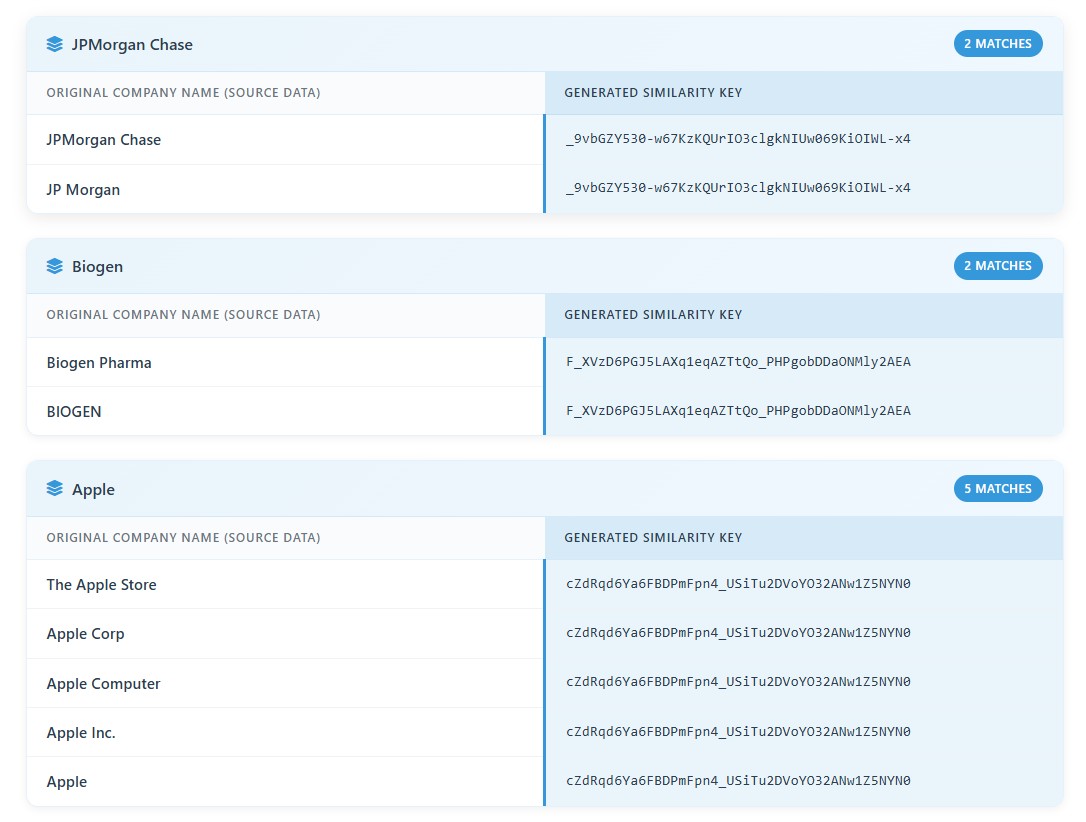The width and height of the screenshot is (1086, 822).
Task: Click Original Company Name header in JPMorgan table
Action: pos(184,93)
